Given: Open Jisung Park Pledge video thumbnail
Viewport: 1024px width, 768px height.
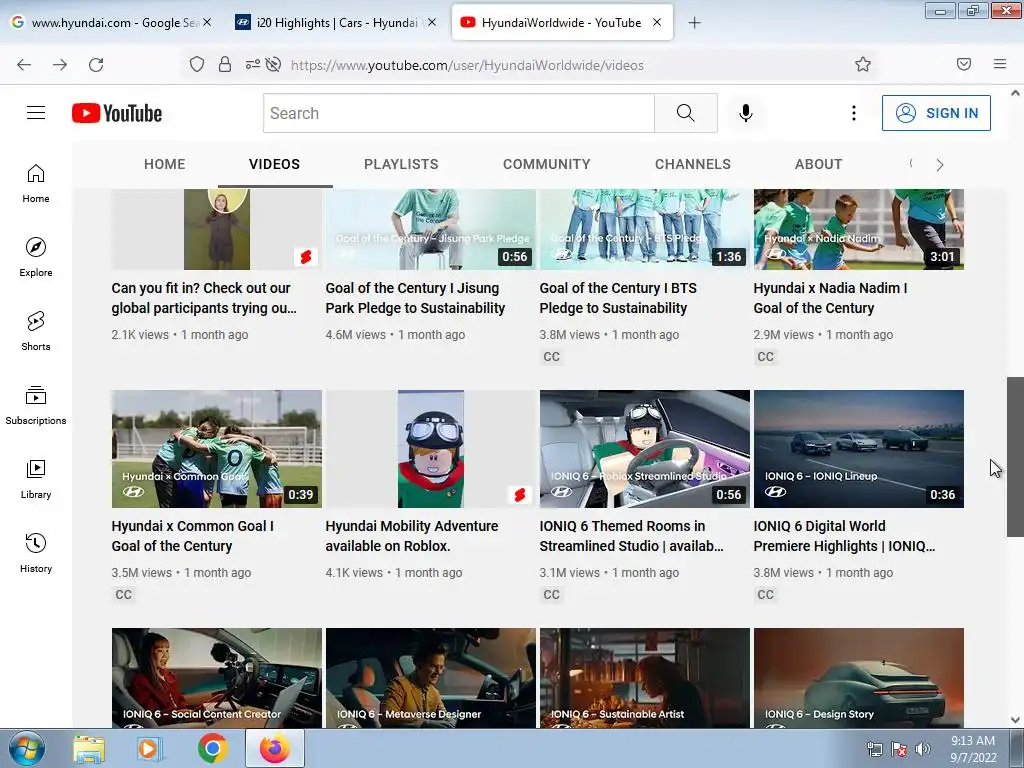Looking at the screenshot, I should point(430,229).
